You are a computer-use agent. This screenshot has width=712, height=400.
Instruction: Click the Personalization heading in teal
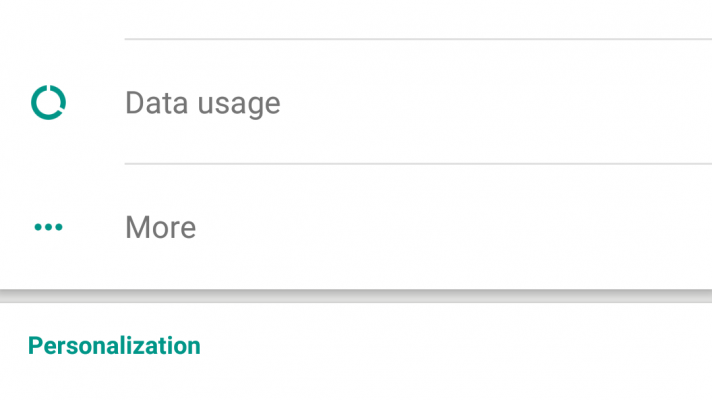(x=114, y=346)
